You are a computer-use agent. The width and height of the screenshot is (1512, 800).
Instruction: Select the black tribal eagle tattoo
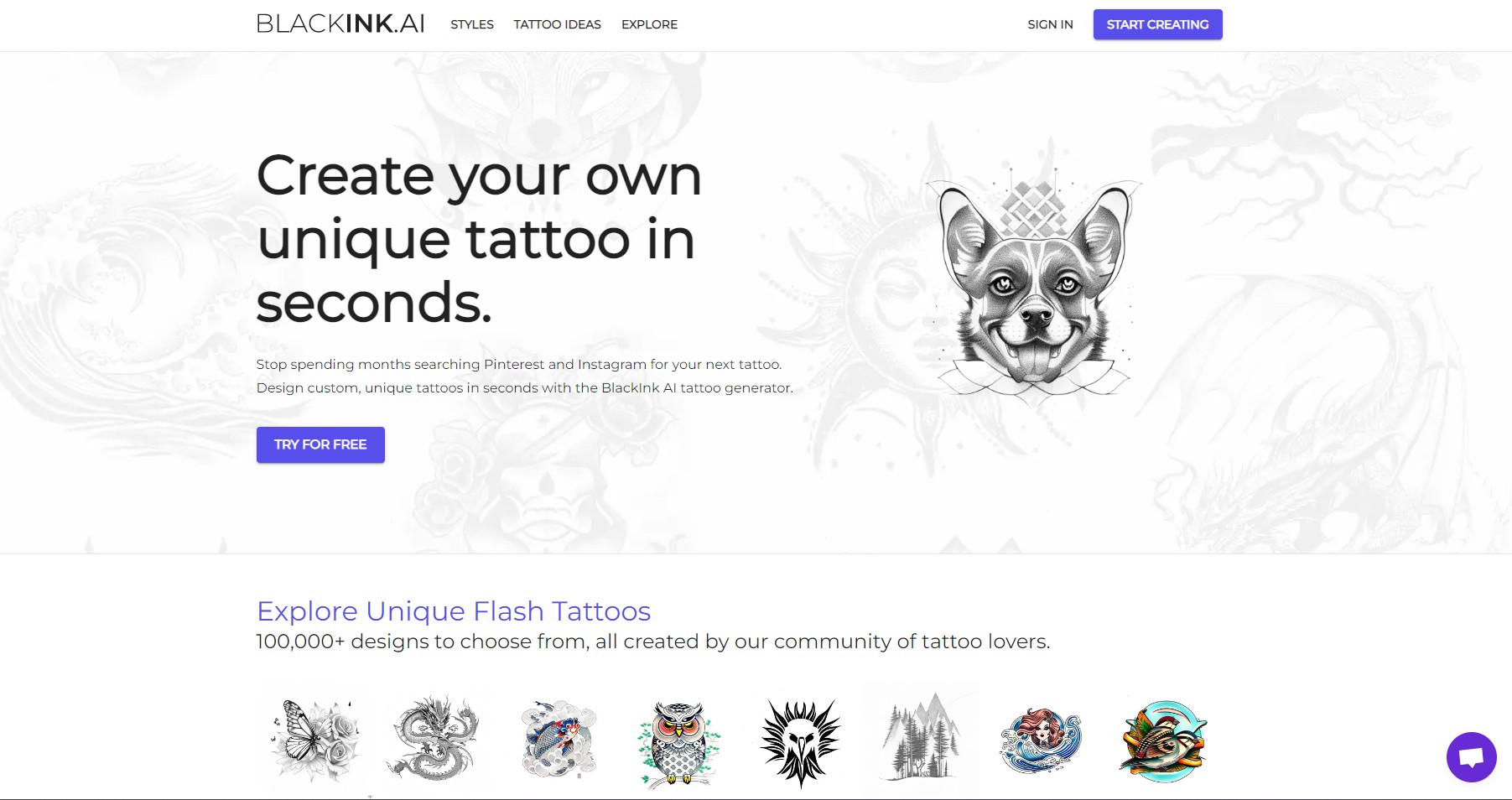tap(800, 740)
